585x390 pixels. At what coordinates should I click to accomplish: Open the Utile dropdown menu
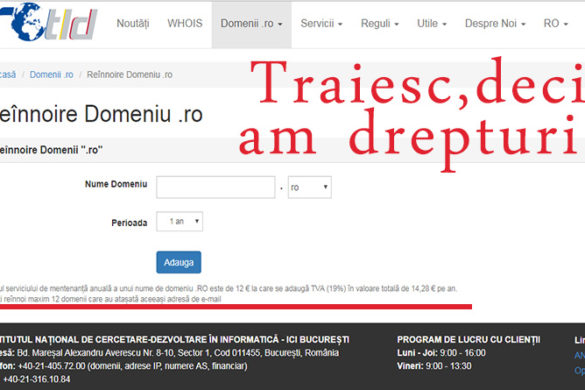tap(432, 24)
